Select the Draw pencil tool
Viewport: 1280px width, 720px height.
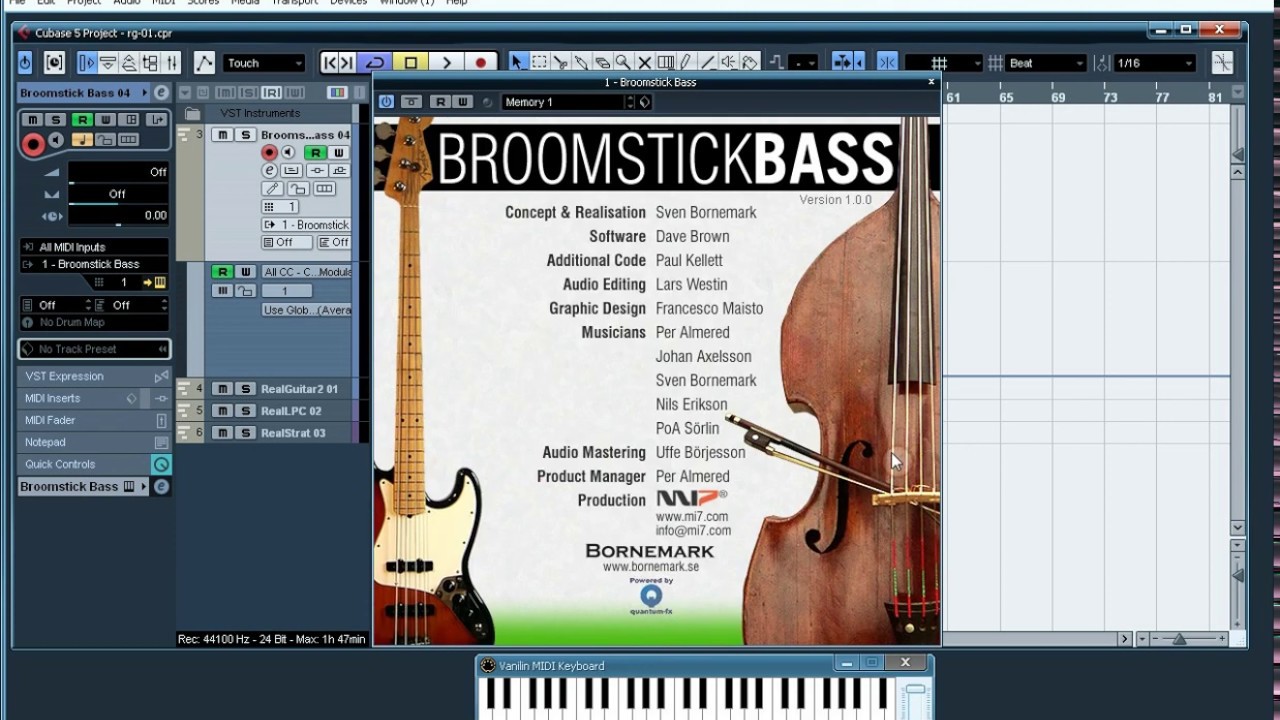click(x=687, y=63)
